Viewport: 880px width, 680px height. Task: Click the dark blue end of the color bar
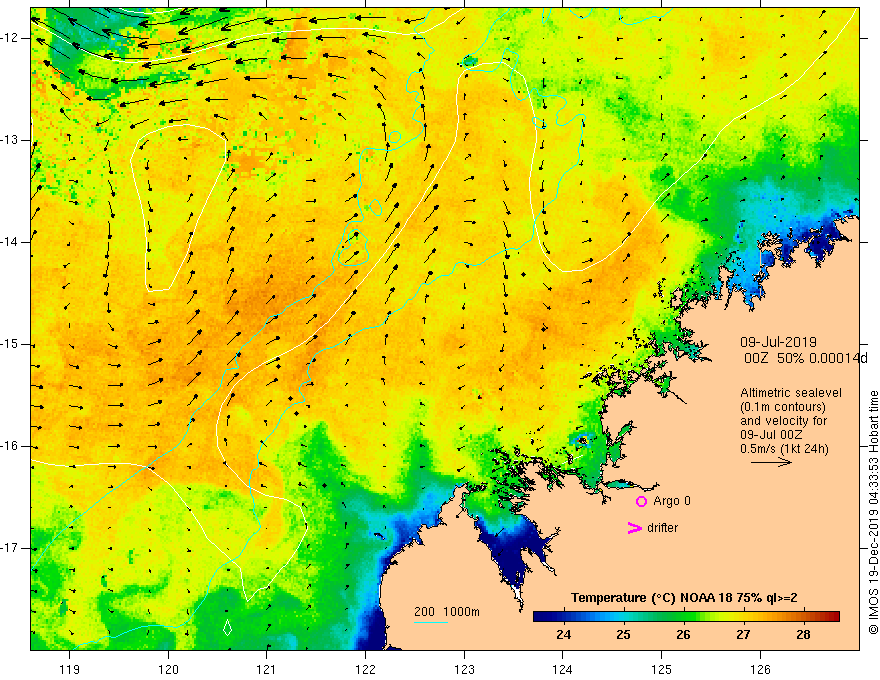tap(538, 617)
